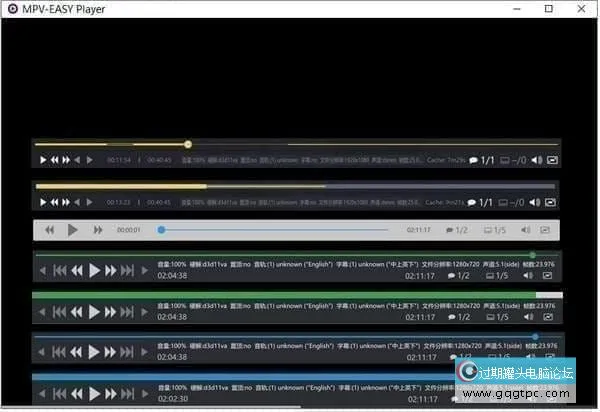The image size is (600, 412).
Task: Click the 02:11:17 duration label in light gray skin
Action: (x=418, y=230)
